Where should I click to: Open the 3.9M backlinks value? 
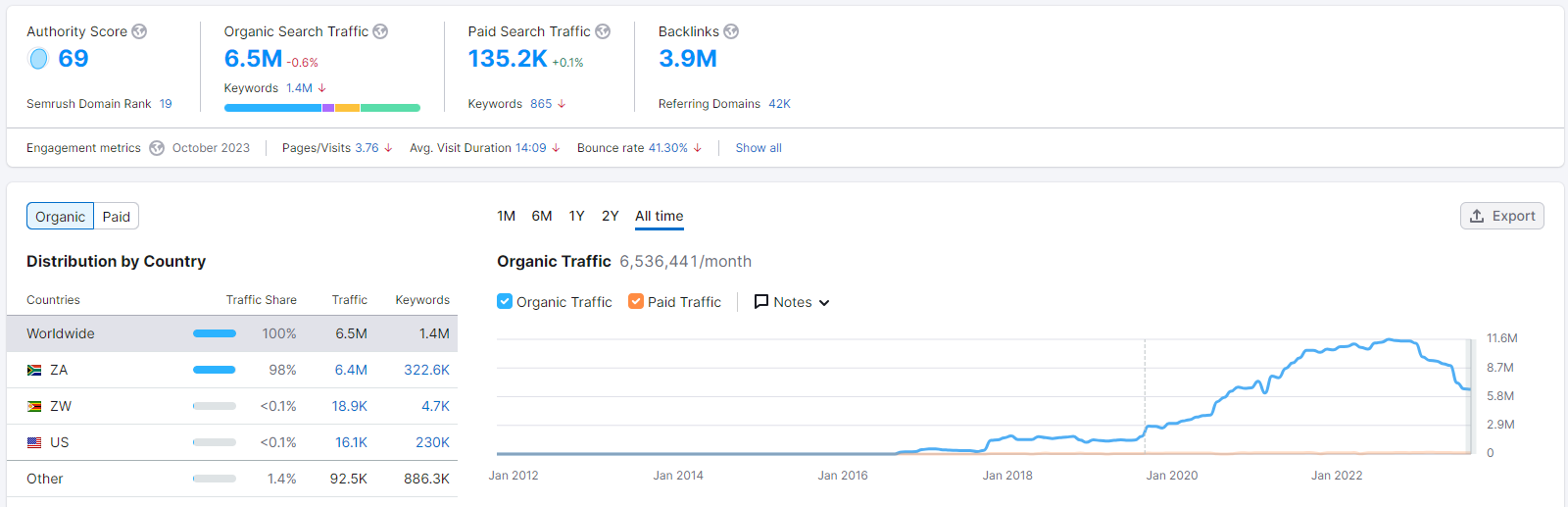tap(688, 59)
